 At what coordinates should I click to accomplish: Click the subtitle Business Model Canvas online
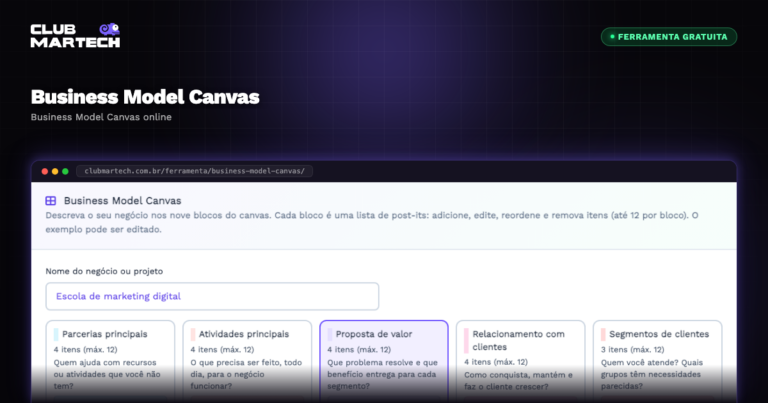coord(101,117)
